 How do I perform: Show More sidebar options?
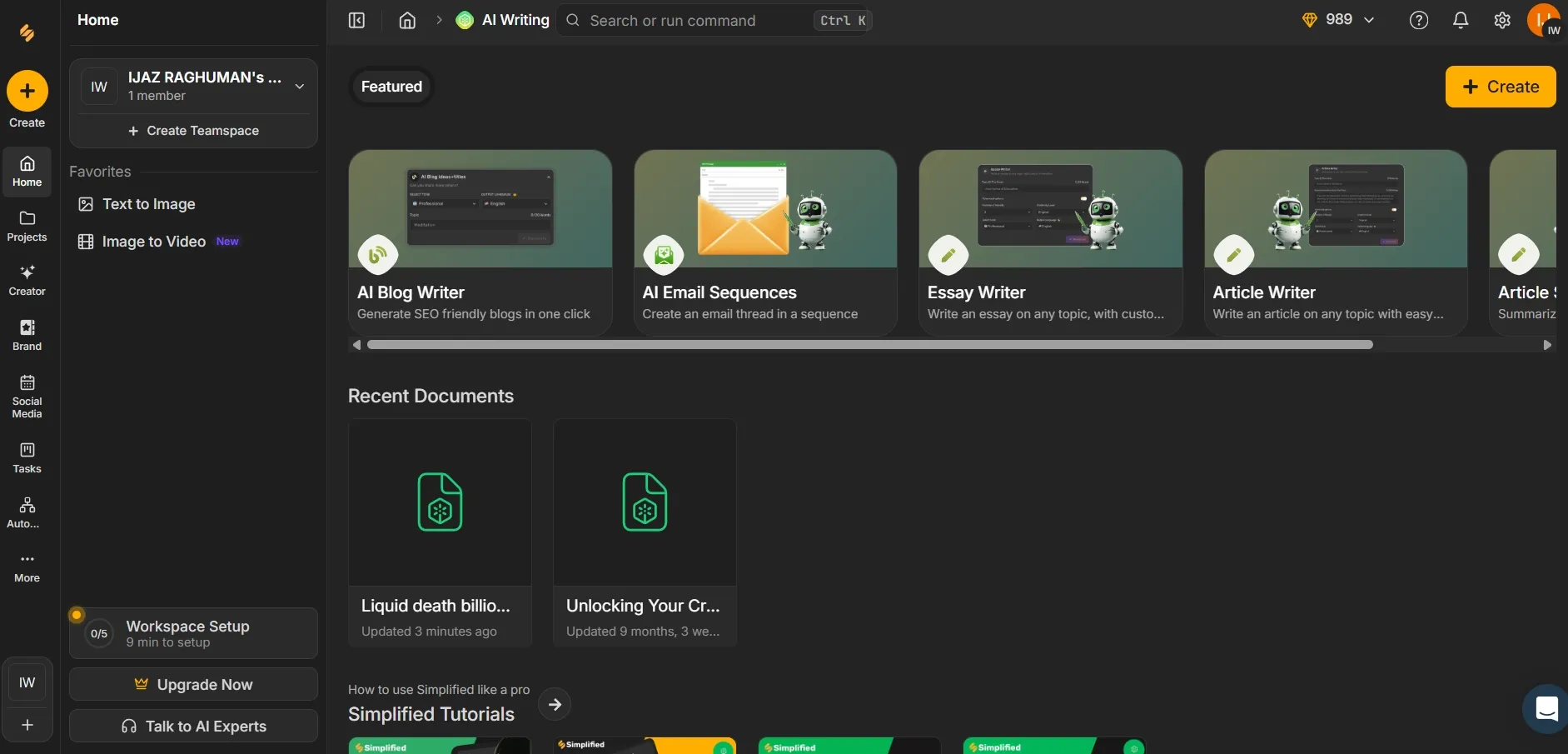coord(27,567)
